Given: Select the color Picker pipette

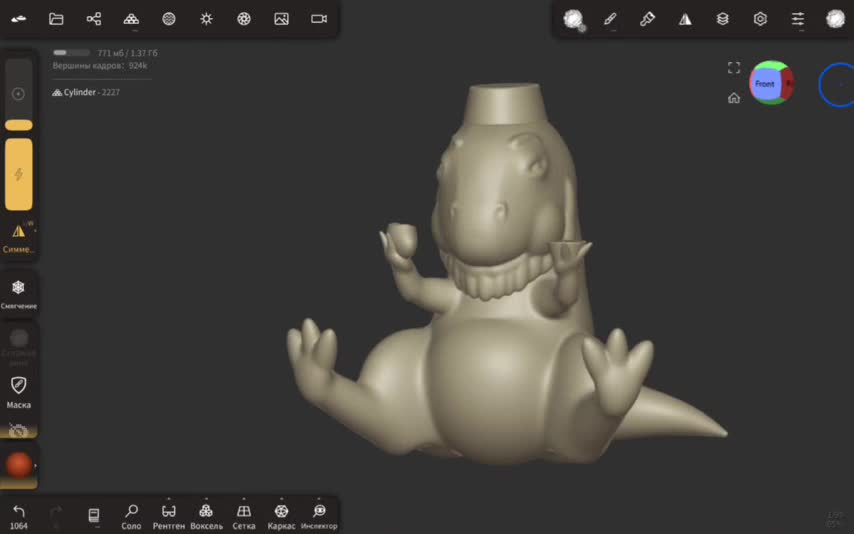Looking at the screenshot, I should pyautogui.click(x=647, y=19).
